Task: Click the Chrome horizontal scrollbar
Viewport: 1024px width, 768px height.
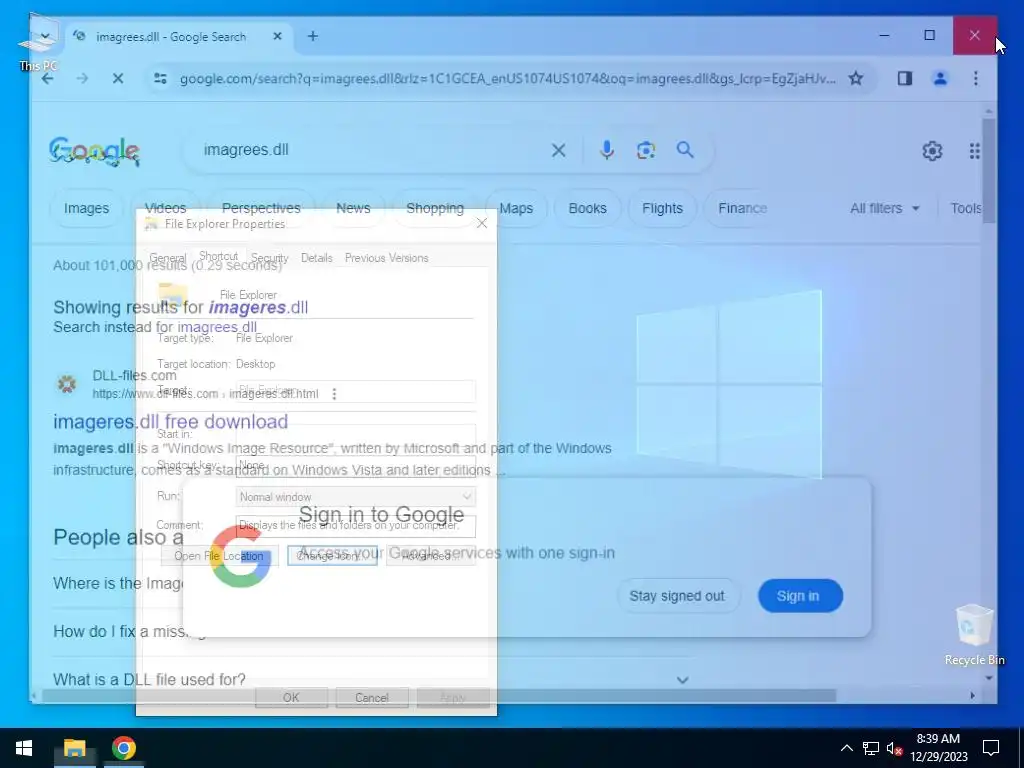Action: coord(439,696)
